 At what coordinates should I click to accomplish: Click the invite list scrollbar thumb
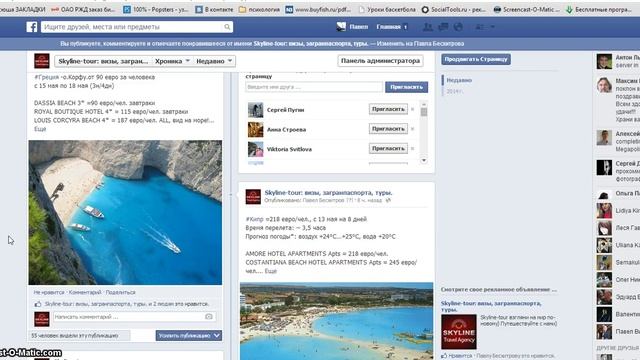click(x=424, y=111)
